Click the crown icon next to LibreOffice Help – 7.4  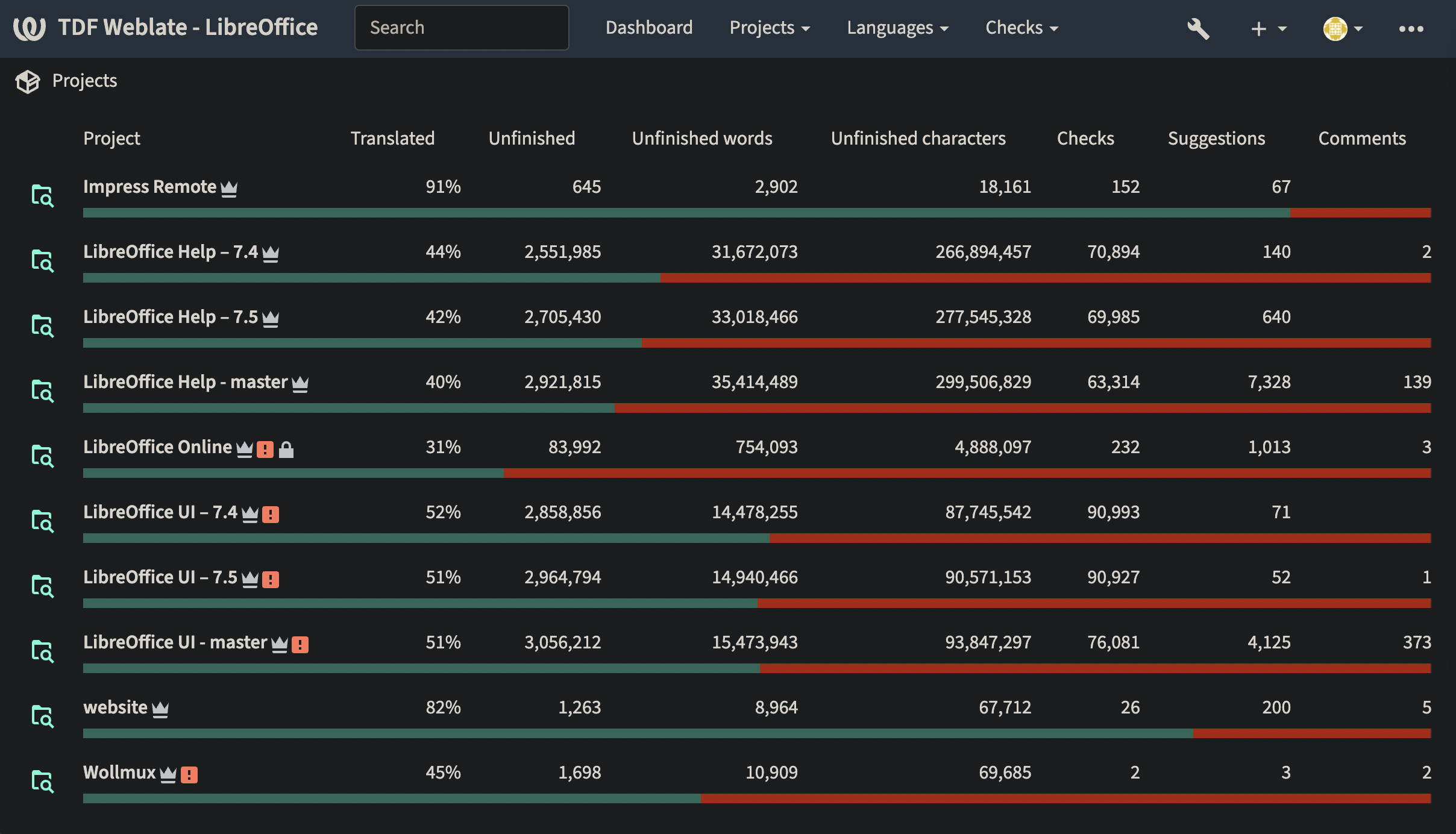[271, 254]
